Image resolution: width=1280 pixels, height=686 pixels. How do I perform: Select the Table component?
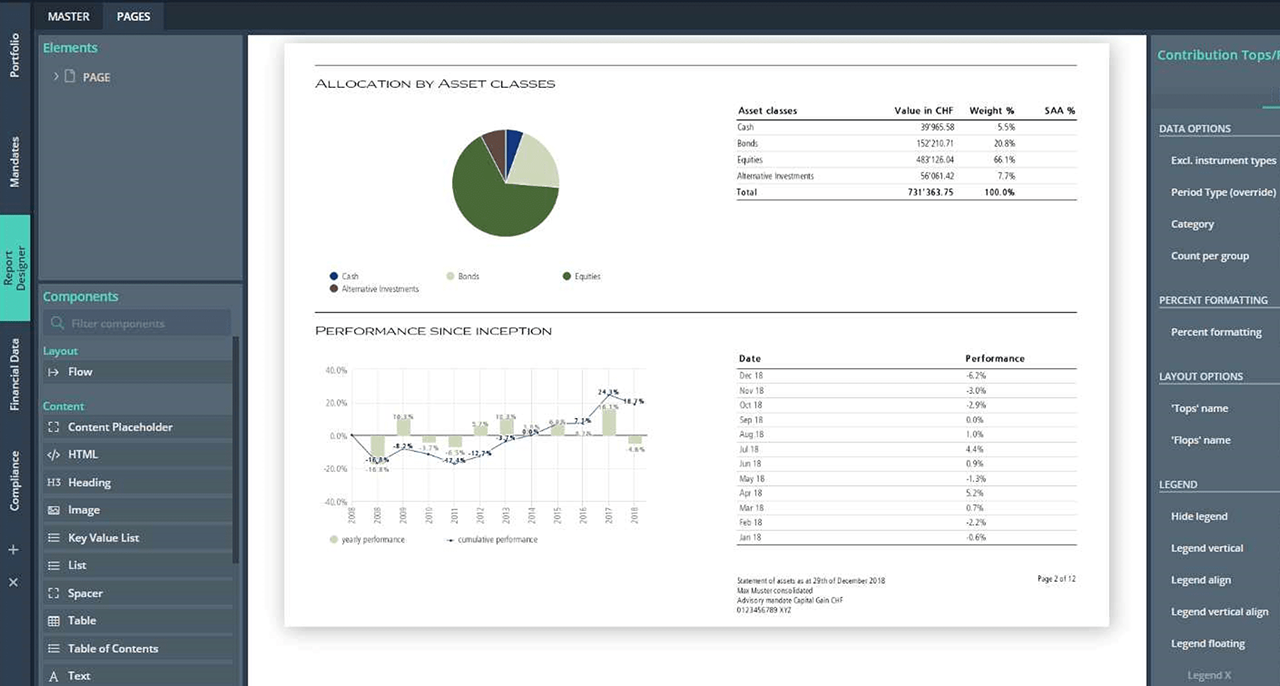pos(136,621)
